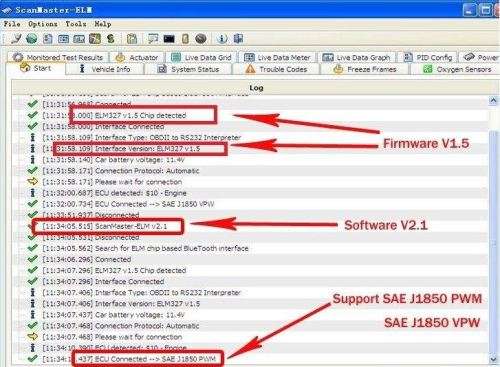
Task: Click the log scrollbar down arrow
Action: click(493, 359)
